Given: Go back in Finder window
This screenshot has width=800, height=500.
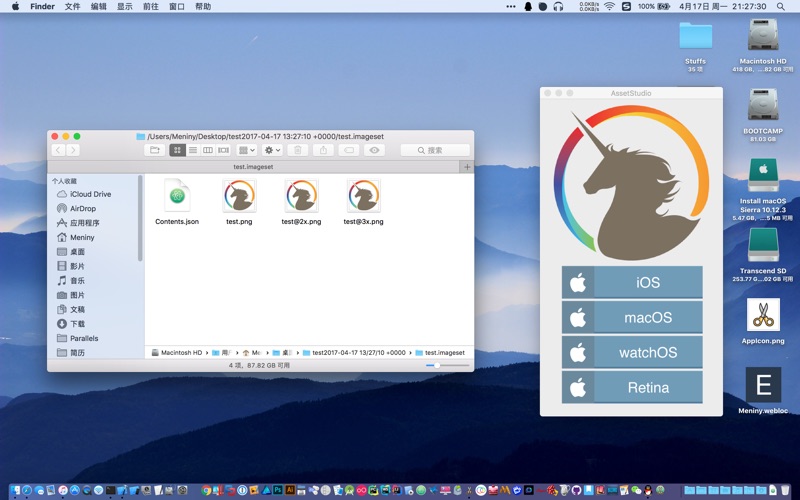Looking at the screenshot, I should tap(58, 150).
